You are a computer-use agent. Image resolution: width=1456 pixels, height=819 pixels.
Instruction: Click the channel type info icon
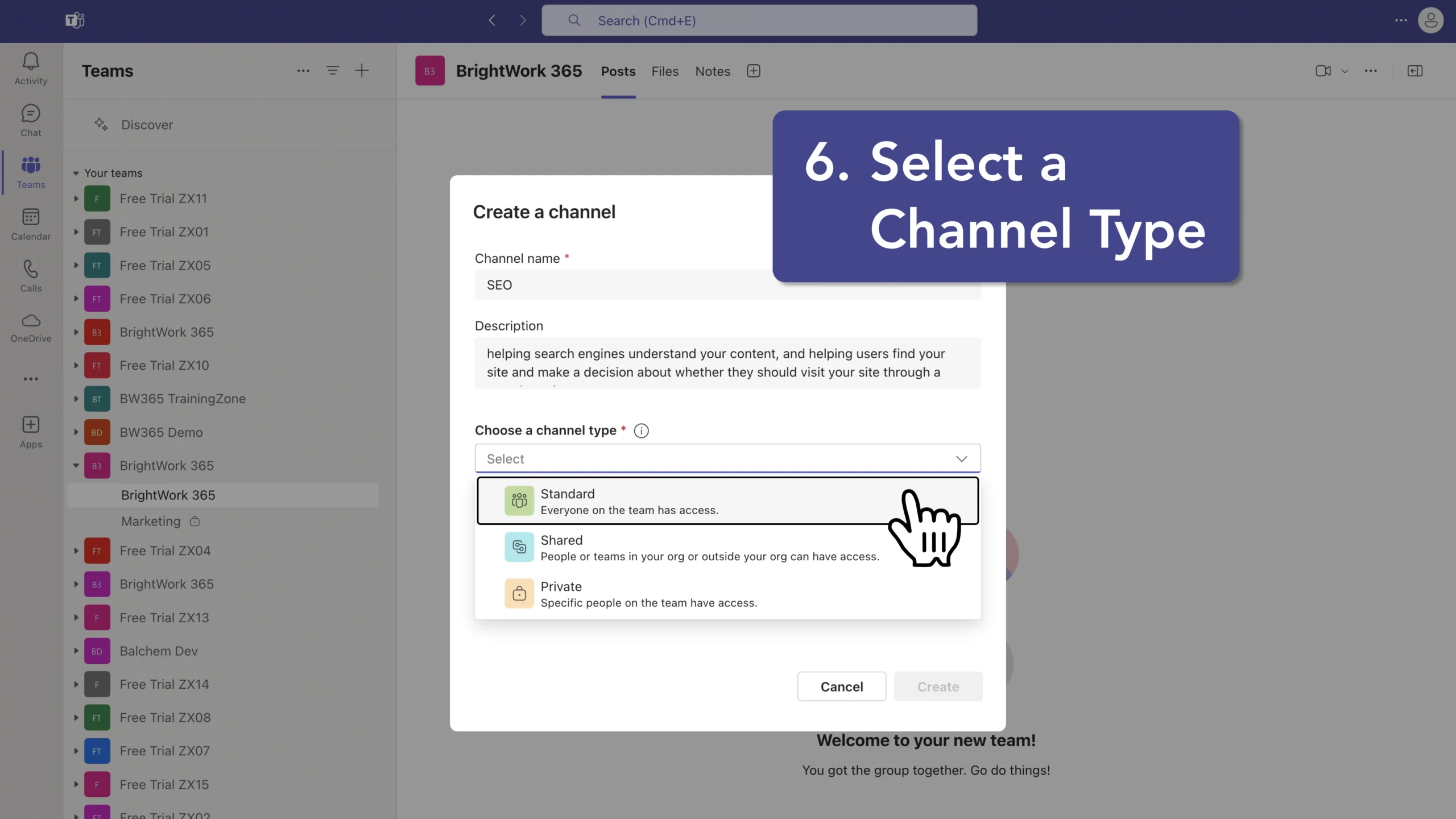[x=641, y=431]
